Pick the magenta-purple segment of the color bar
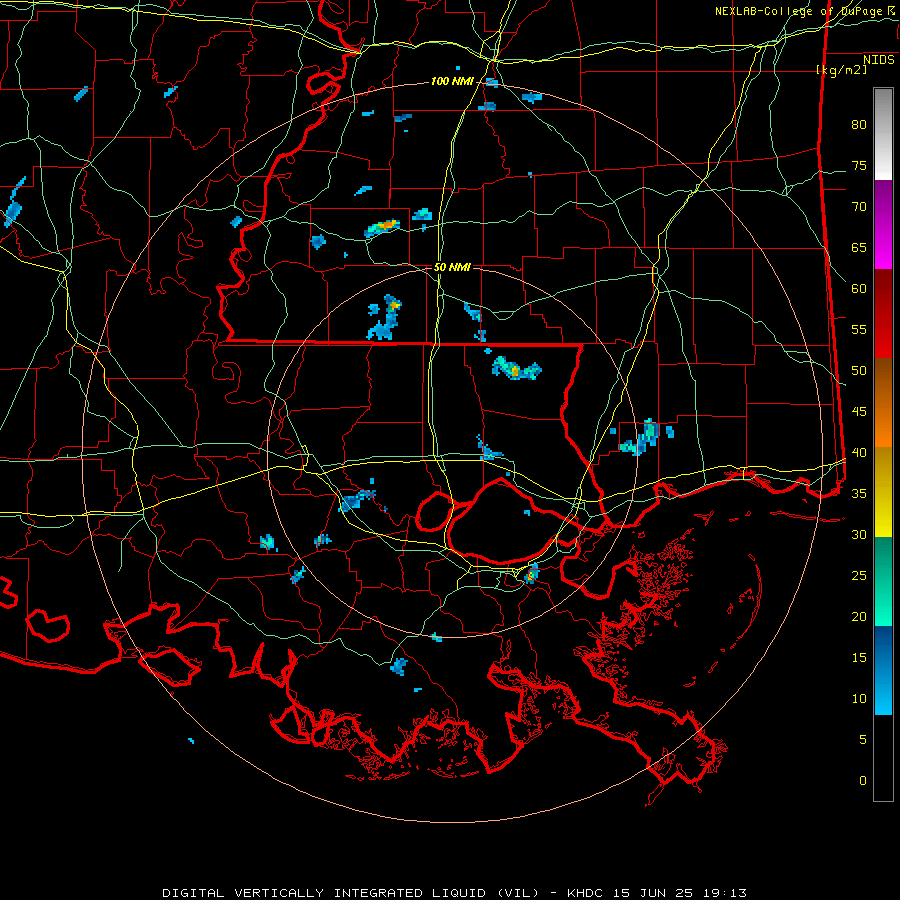The width and height of the screenshot is (900, 900). click(x=883, y=225)
